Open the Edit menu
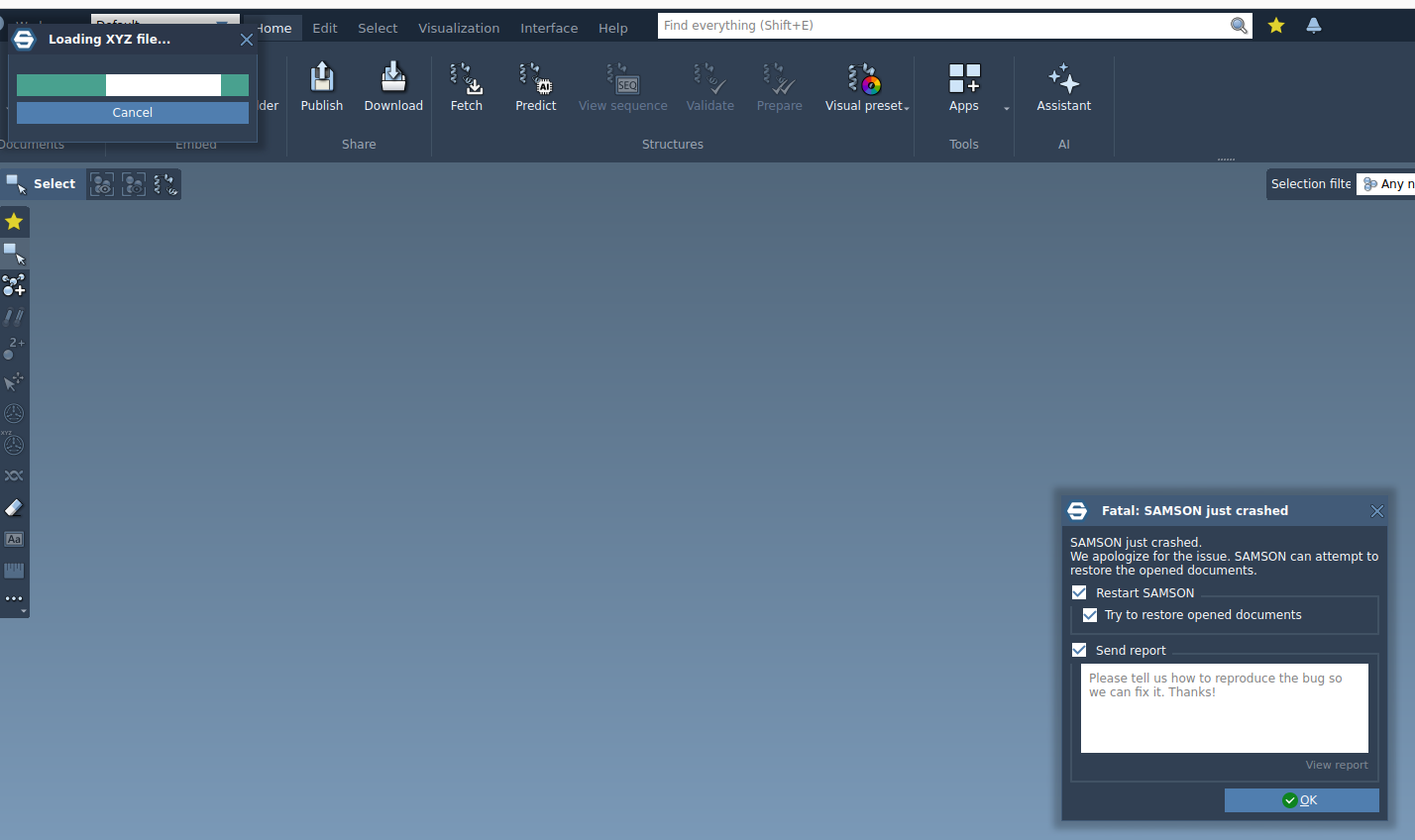Screen dimensions: 1415x840 pyautogui.click(x=325, y=28)
